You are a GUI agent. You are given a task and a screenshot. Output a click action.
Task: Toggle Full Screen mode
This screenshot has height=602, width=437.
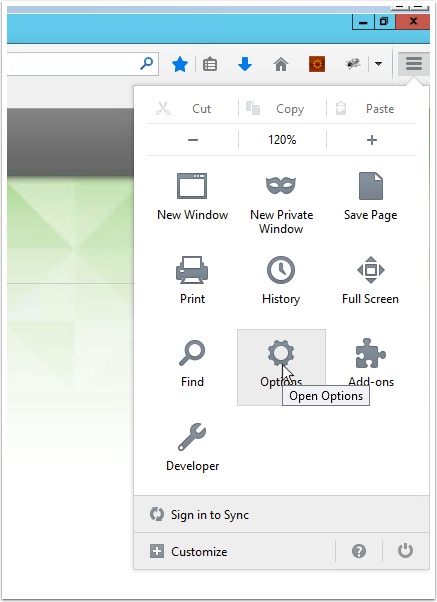(x=371, y=280)
